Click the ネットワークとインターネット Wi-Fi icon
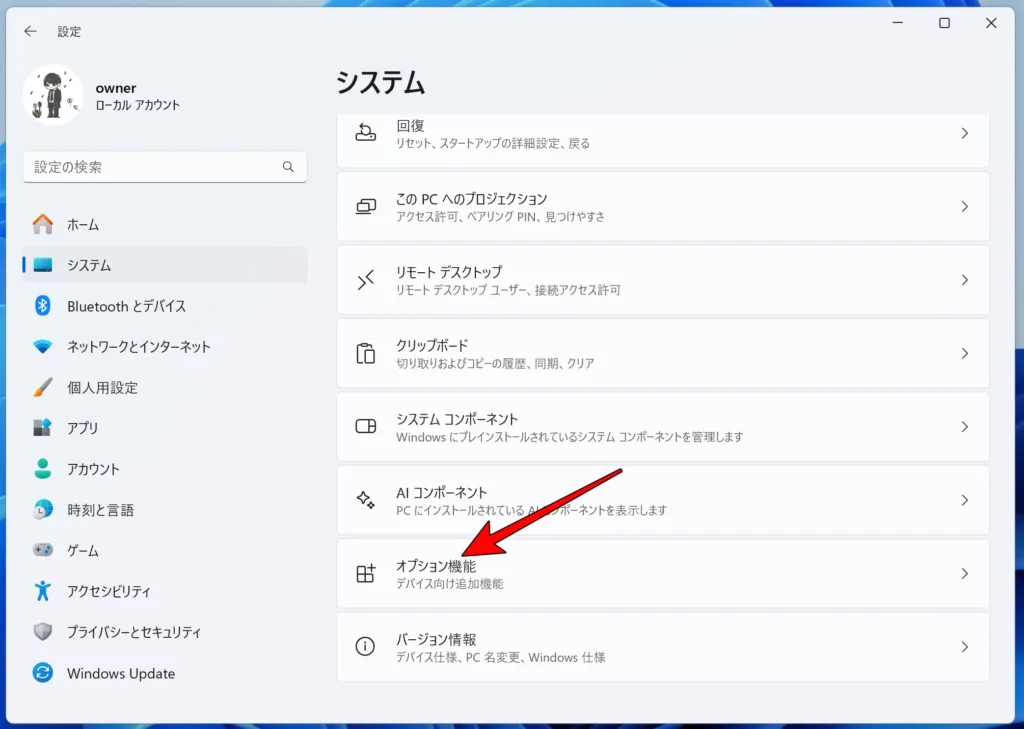This screenshot has width=1024, height=729. [42, 347]
